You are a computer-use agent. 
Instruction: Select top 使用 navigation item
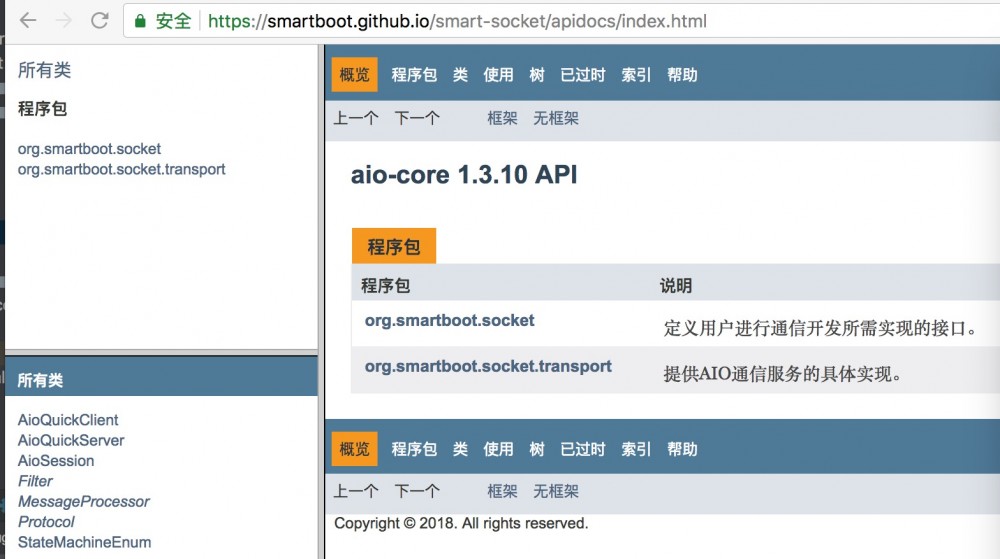tap(498, 75)
